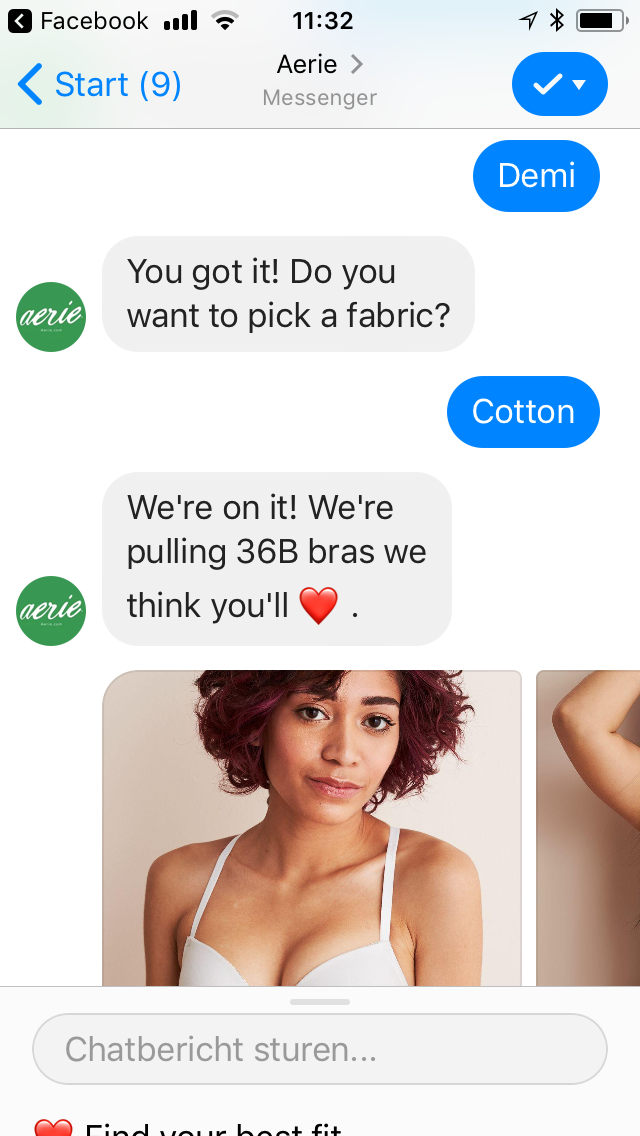
Task: Open Aerie profile via the title chevron
Action: pos(356,64)
